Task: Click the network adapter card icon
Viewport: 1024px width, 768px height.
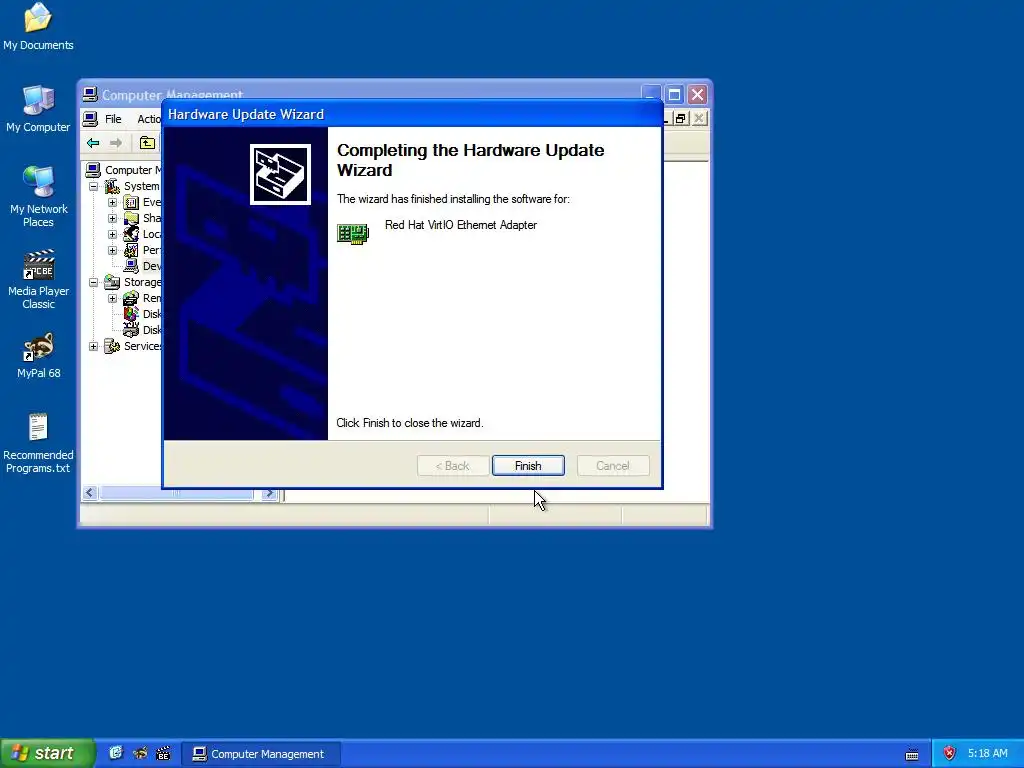Action: click(353, 234)
